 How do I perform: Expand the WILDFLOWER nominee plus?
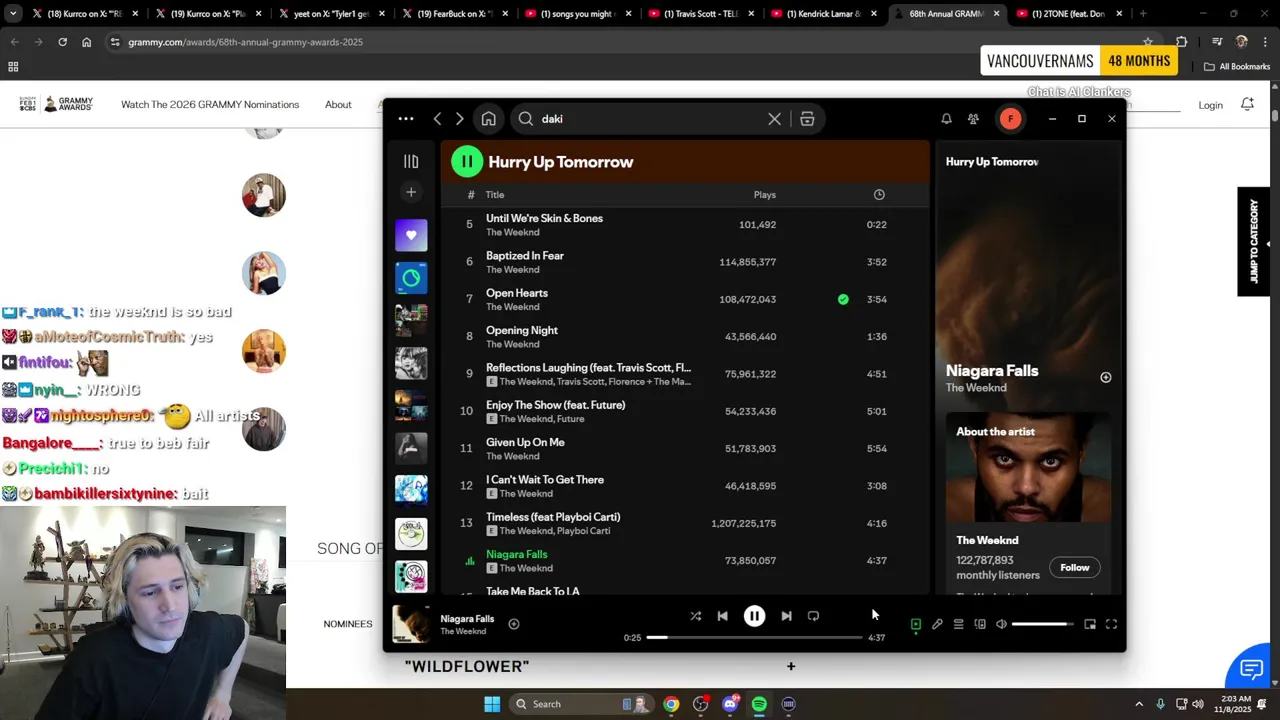pos(790,666)
